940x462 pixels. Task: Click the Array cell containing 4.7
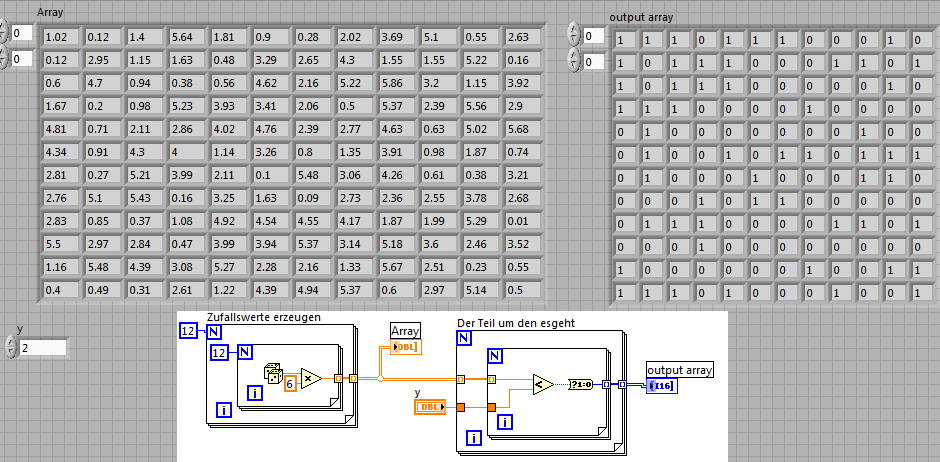[x=103, y=83]
